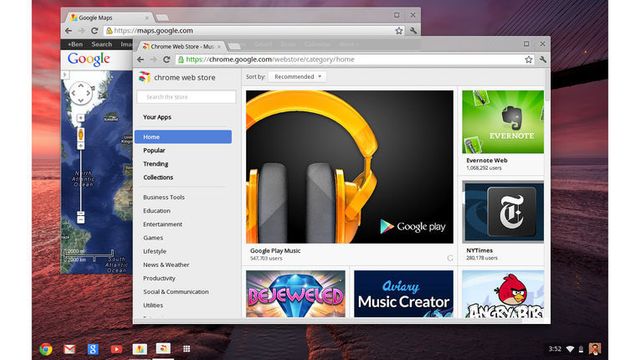This screenshot has height=360, width=640.
Task: Open Aviary Music Creator tile
Action: pyautogui.click(x=404, y=293)
